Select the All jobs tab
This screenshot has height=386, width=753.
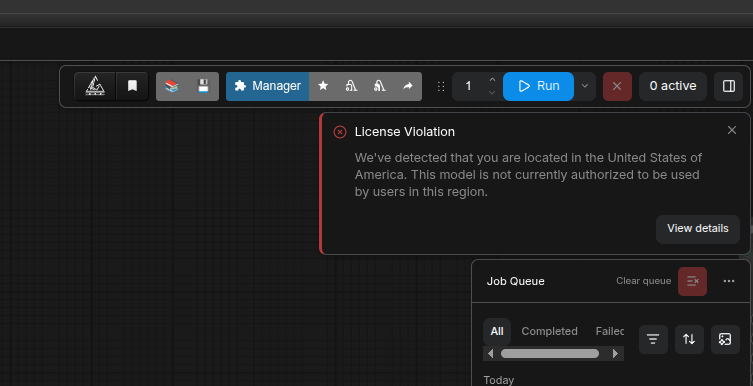(497, 332)
